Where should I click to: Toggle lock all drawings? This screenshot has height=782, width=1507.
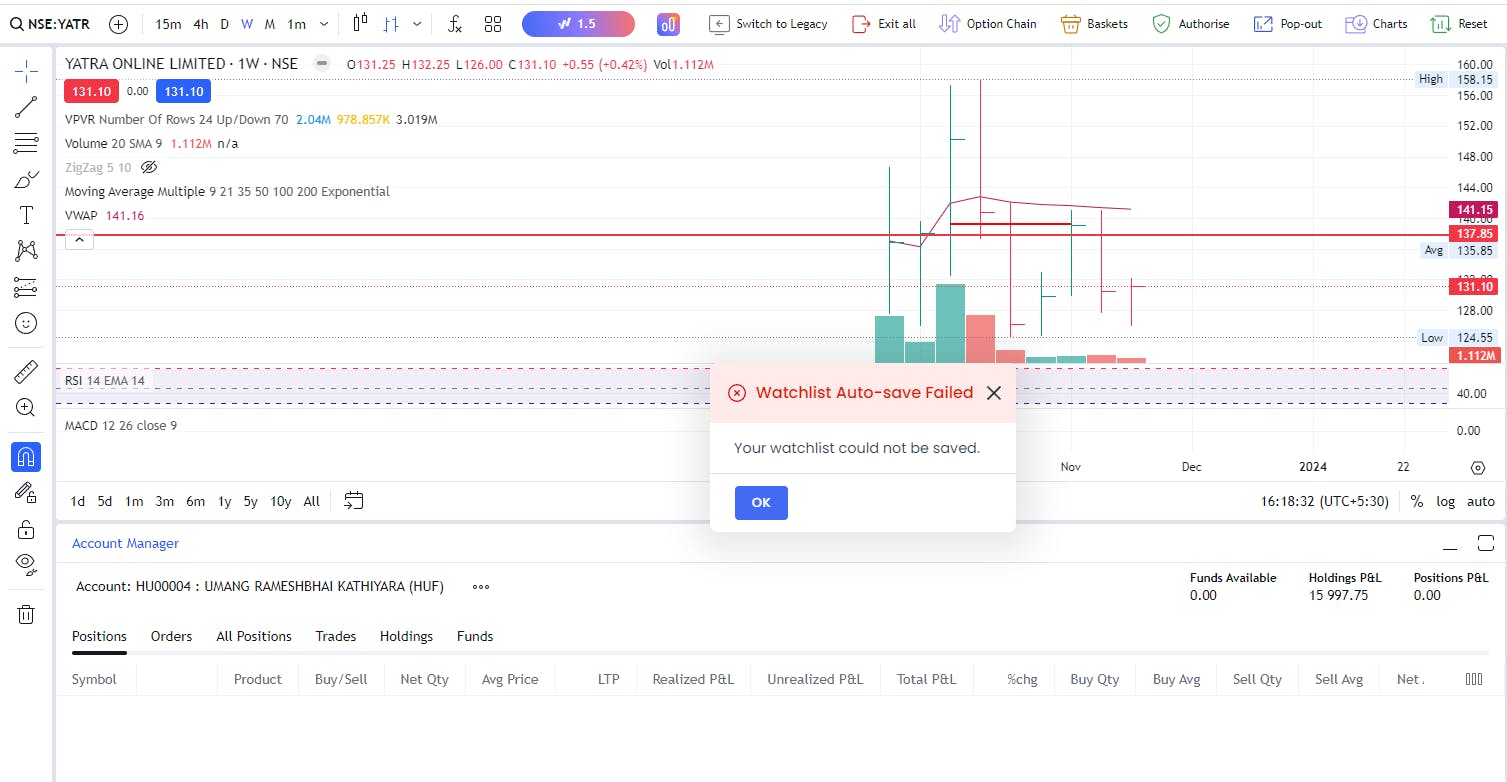[27, 528]
